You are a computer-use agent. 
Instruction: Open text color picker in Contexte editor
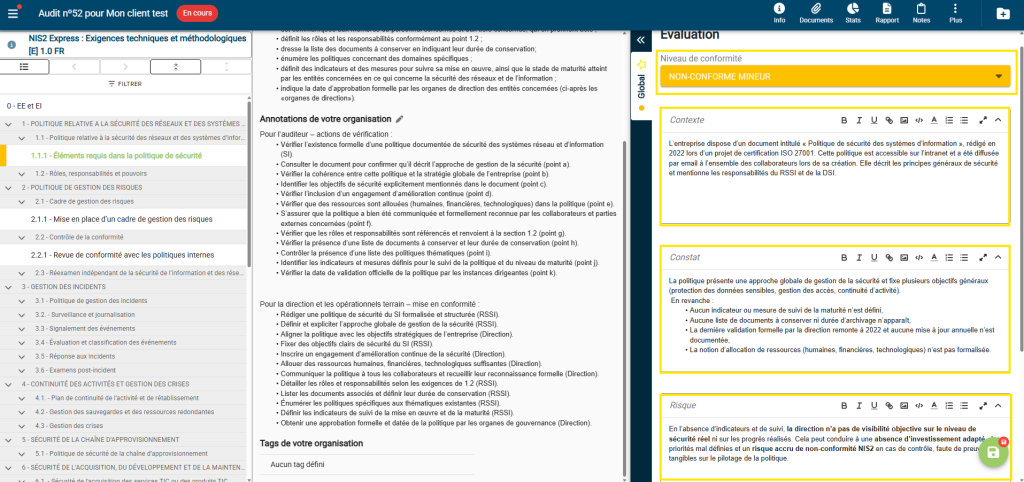pos(934,120)
